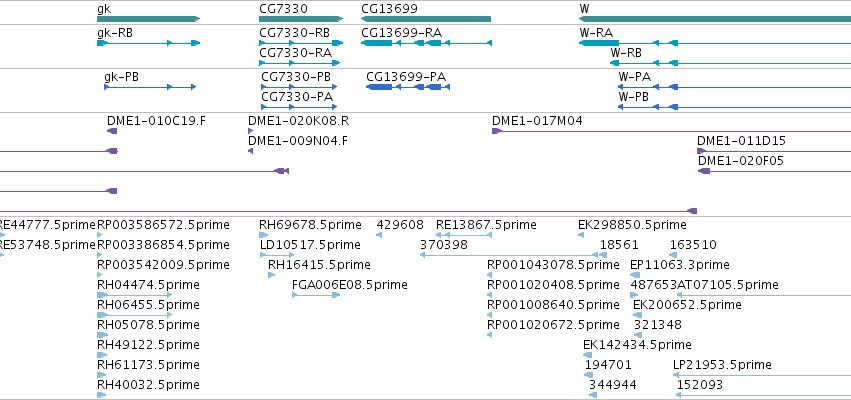Click the DME1-020F05 clone label
Screen dimensions: 851x400
(x=741, y=161)
